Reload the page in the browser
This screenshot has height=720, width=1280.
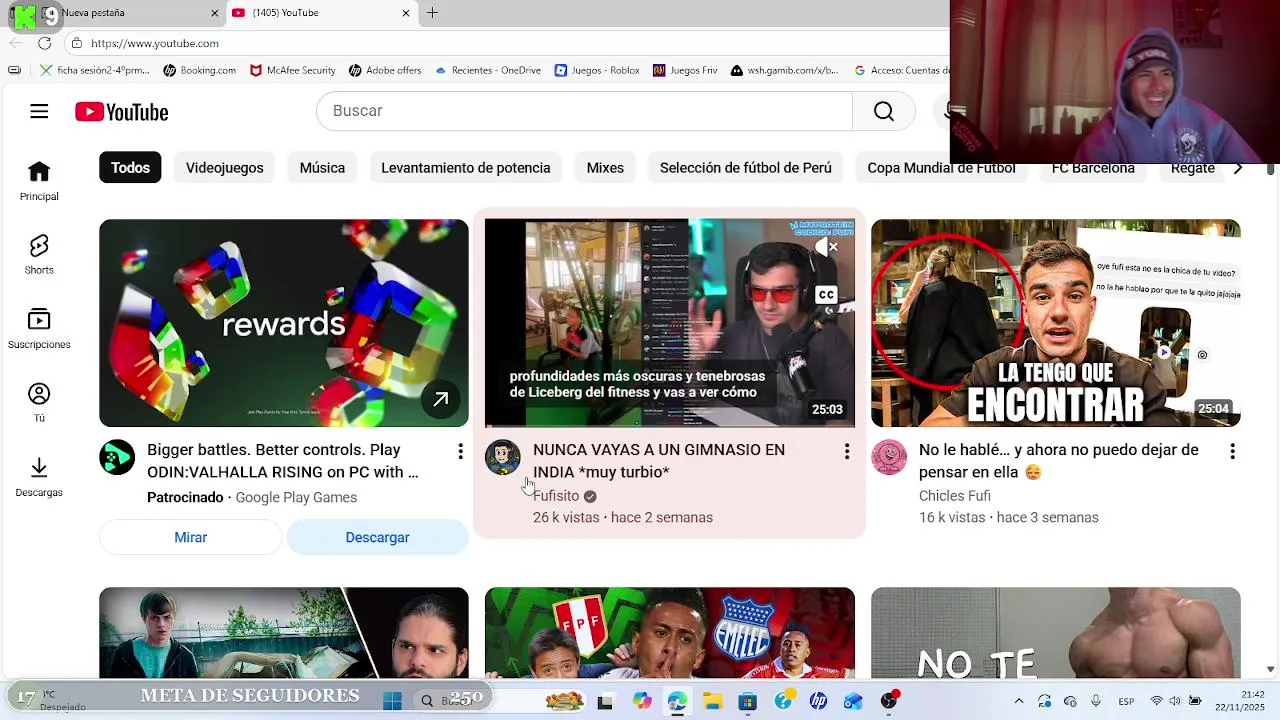(44, 43)
